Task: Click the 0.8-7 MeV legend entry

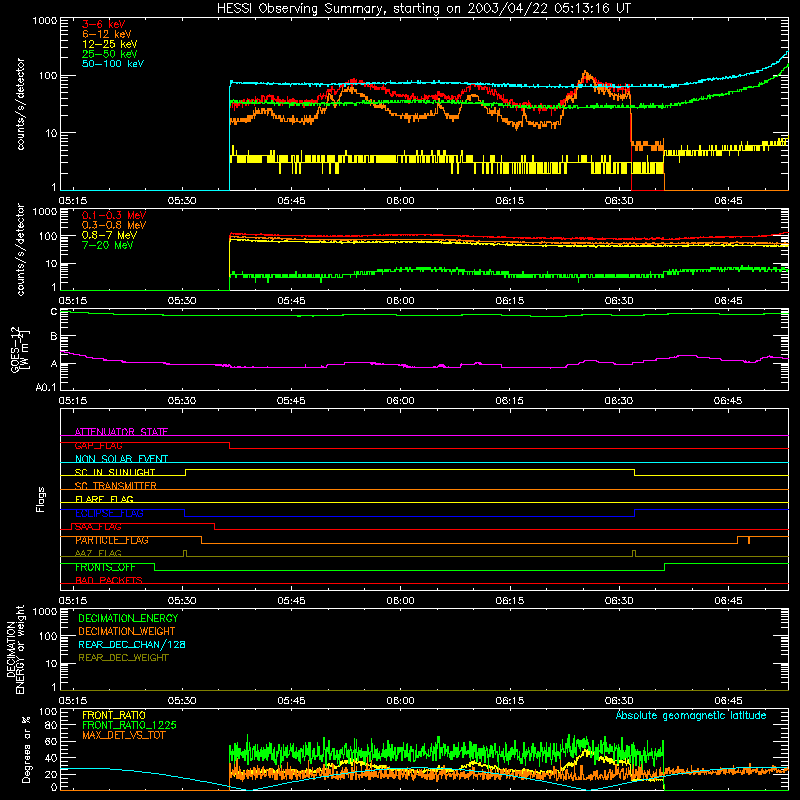Action: tap(109, 235)
